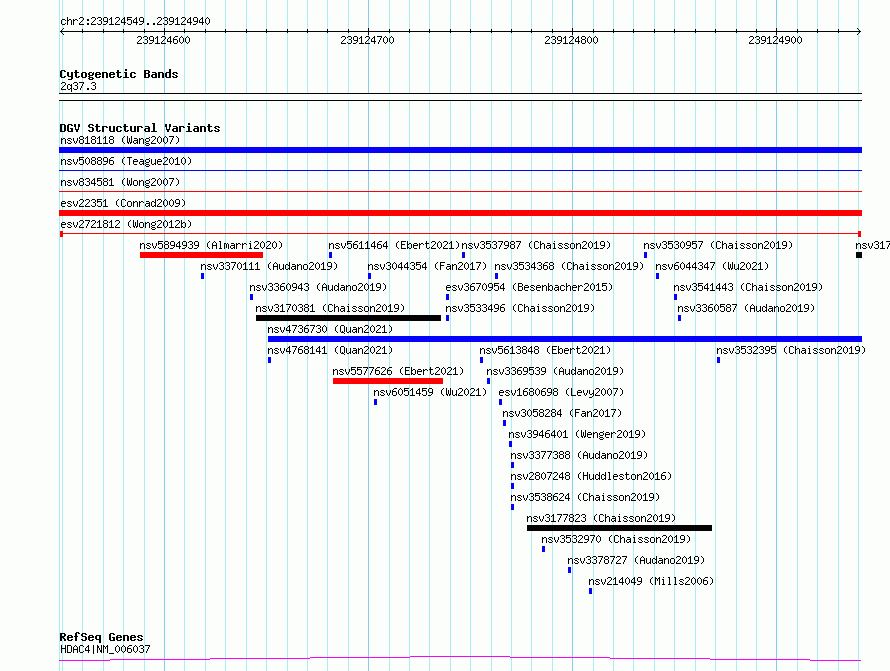890x671 pixels.
Task: Click the Cytogenetic Bands track title
Action: (x=119, y=74)
